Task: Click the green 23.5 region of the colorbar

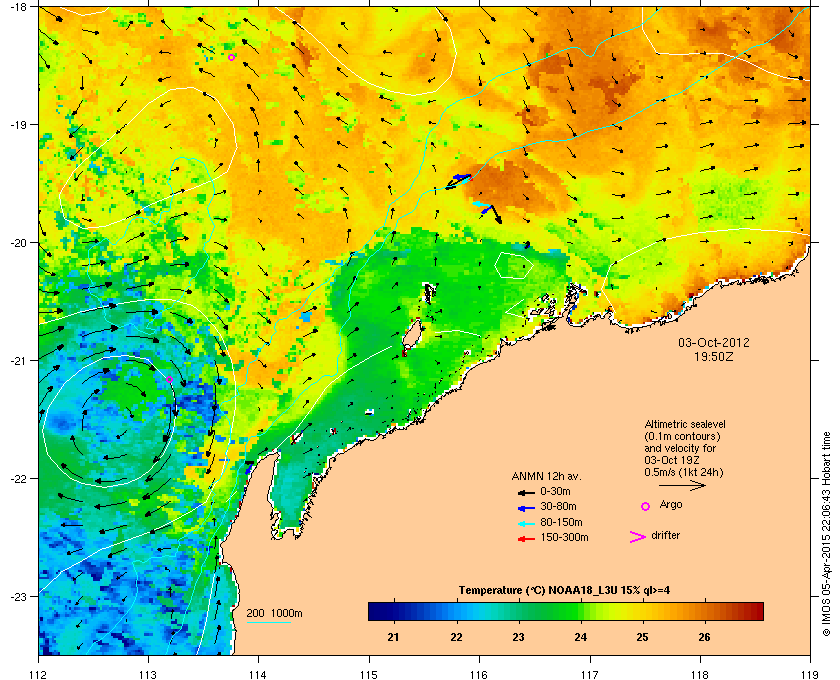Action: [550, 611]
